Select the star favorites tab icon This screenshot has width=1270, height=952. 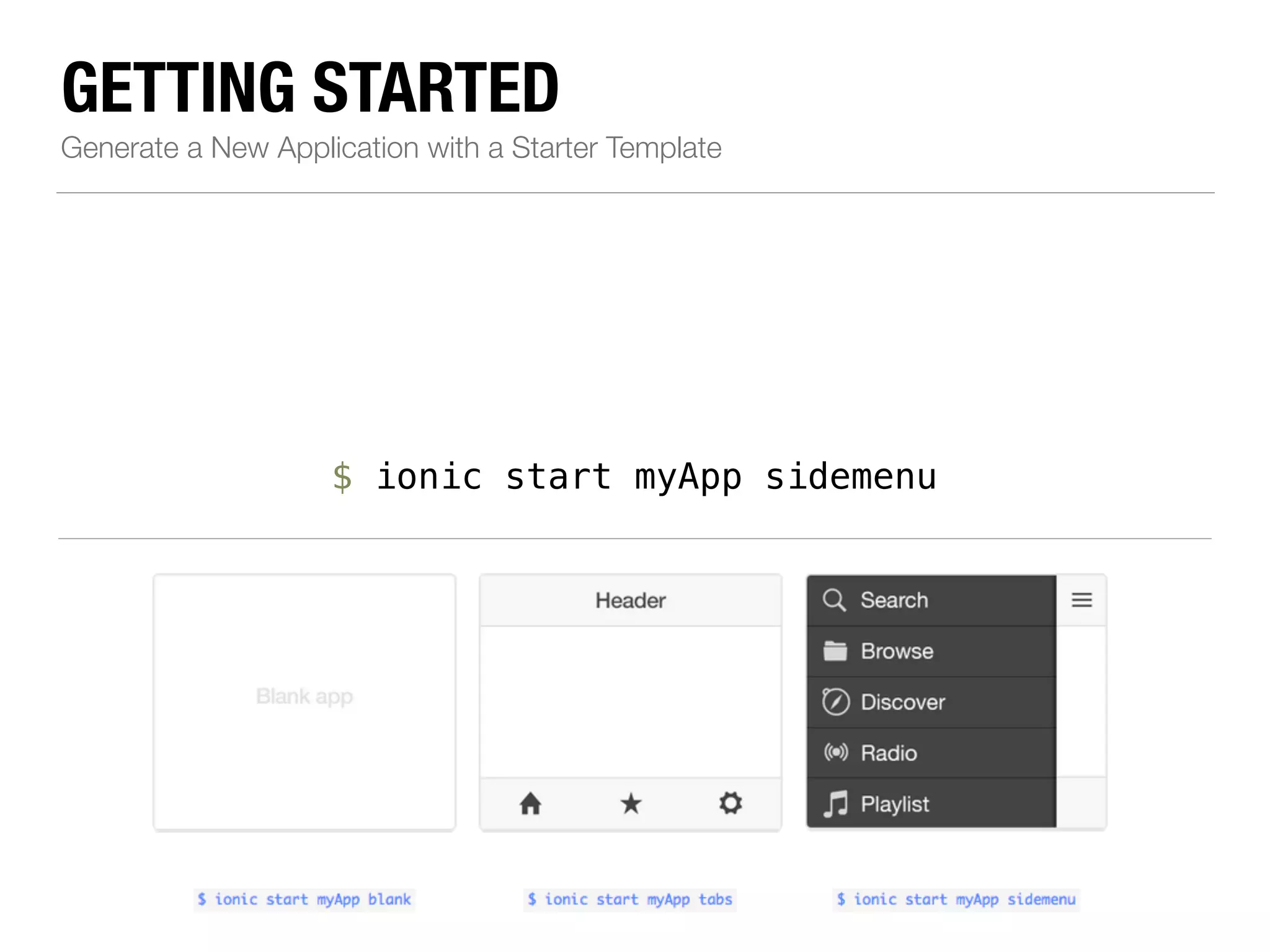631,803
